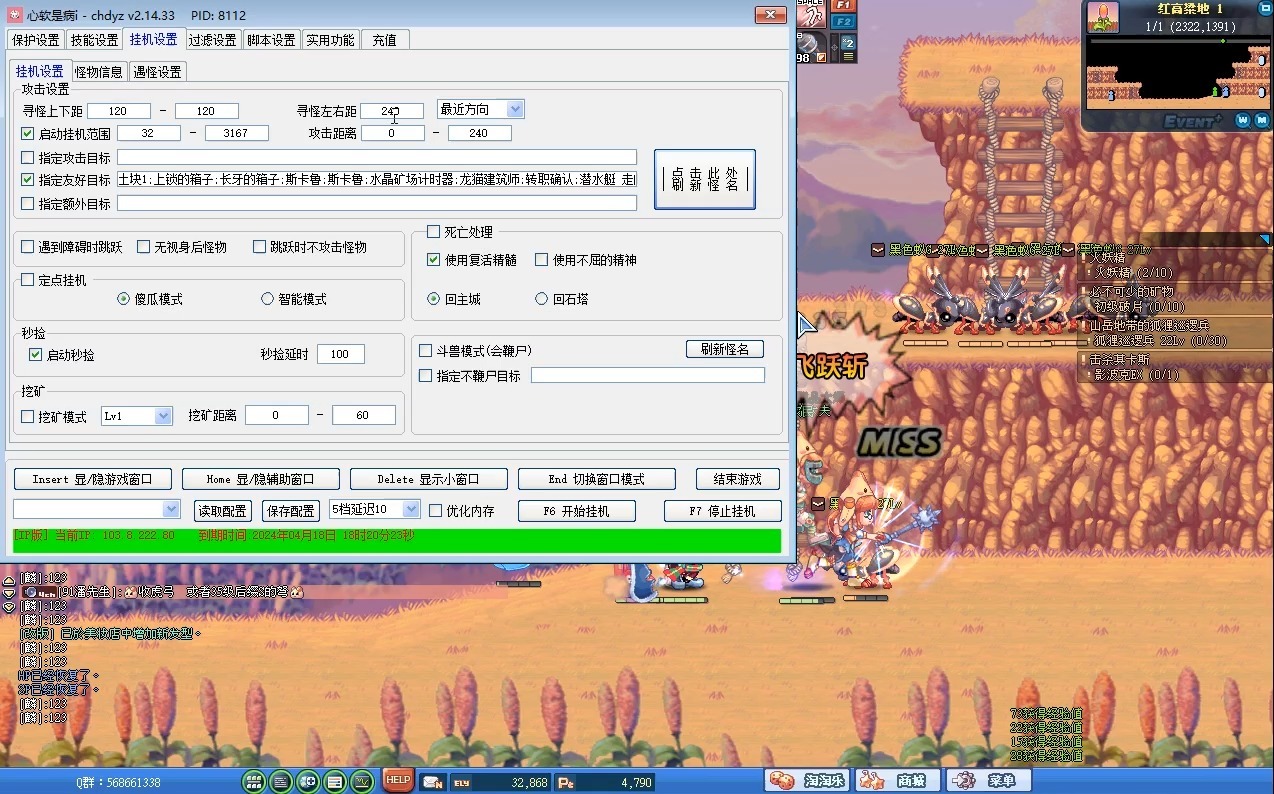
Task: Enable 遇到障碍时跳跃 checkbox
Action: 28,246
